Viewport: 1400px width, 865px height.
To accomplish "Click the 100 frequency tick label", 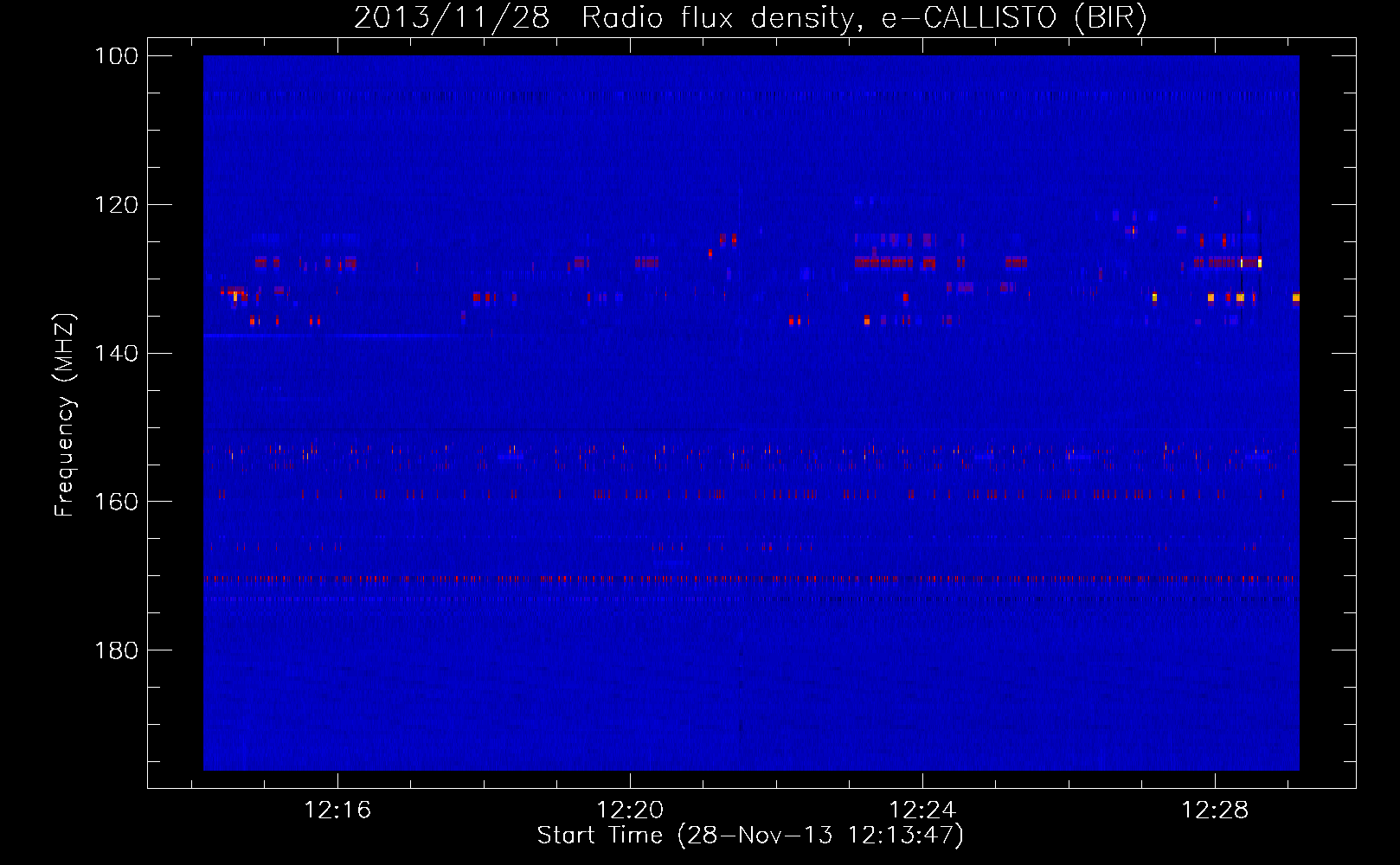I will [x=116, y=56].
